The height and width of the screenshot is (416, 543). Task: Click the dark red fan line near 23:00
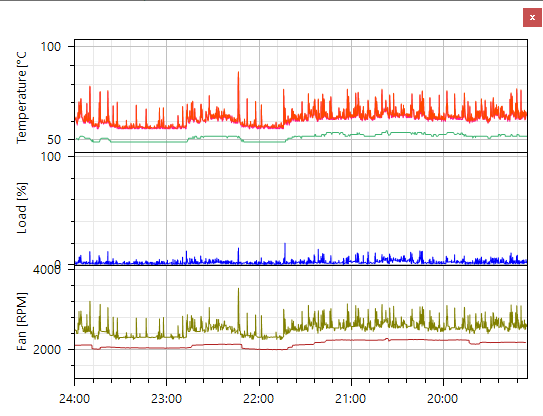166,348
